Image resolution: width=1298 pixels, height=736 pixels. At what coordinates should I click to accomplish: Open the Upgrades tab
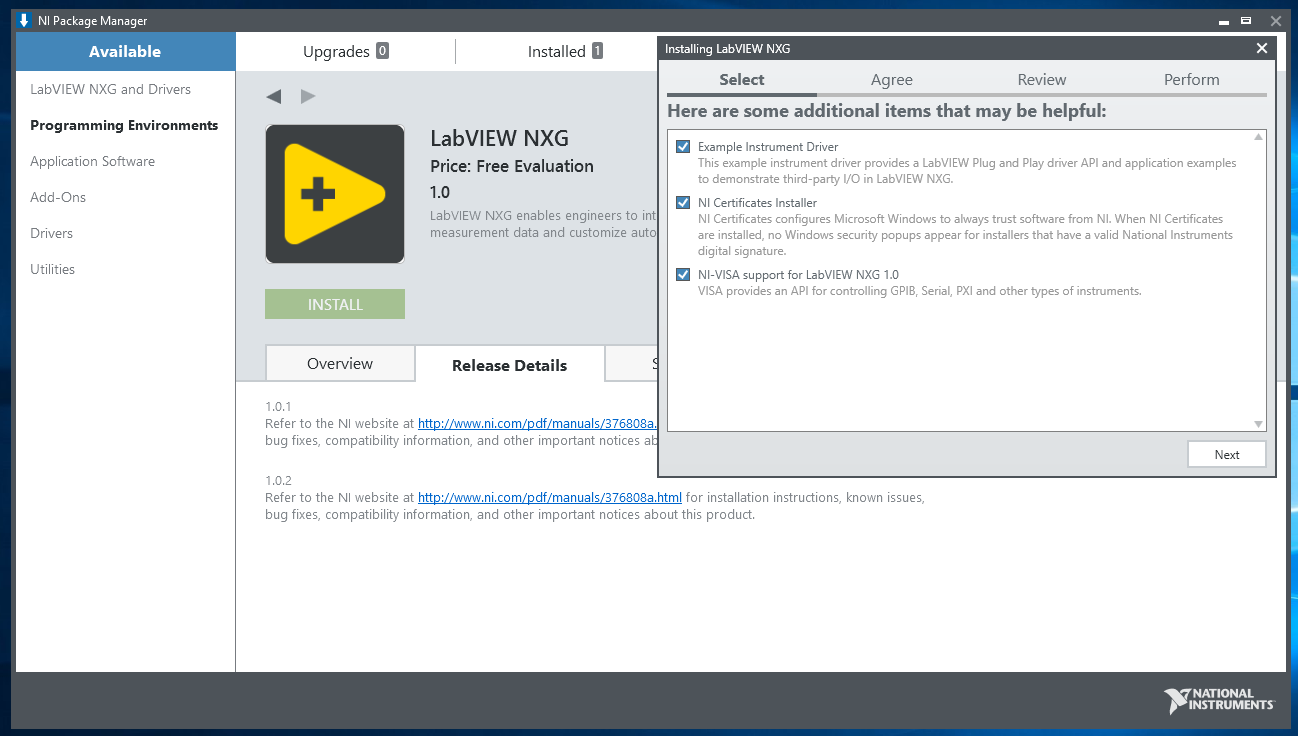coord(345,51)
